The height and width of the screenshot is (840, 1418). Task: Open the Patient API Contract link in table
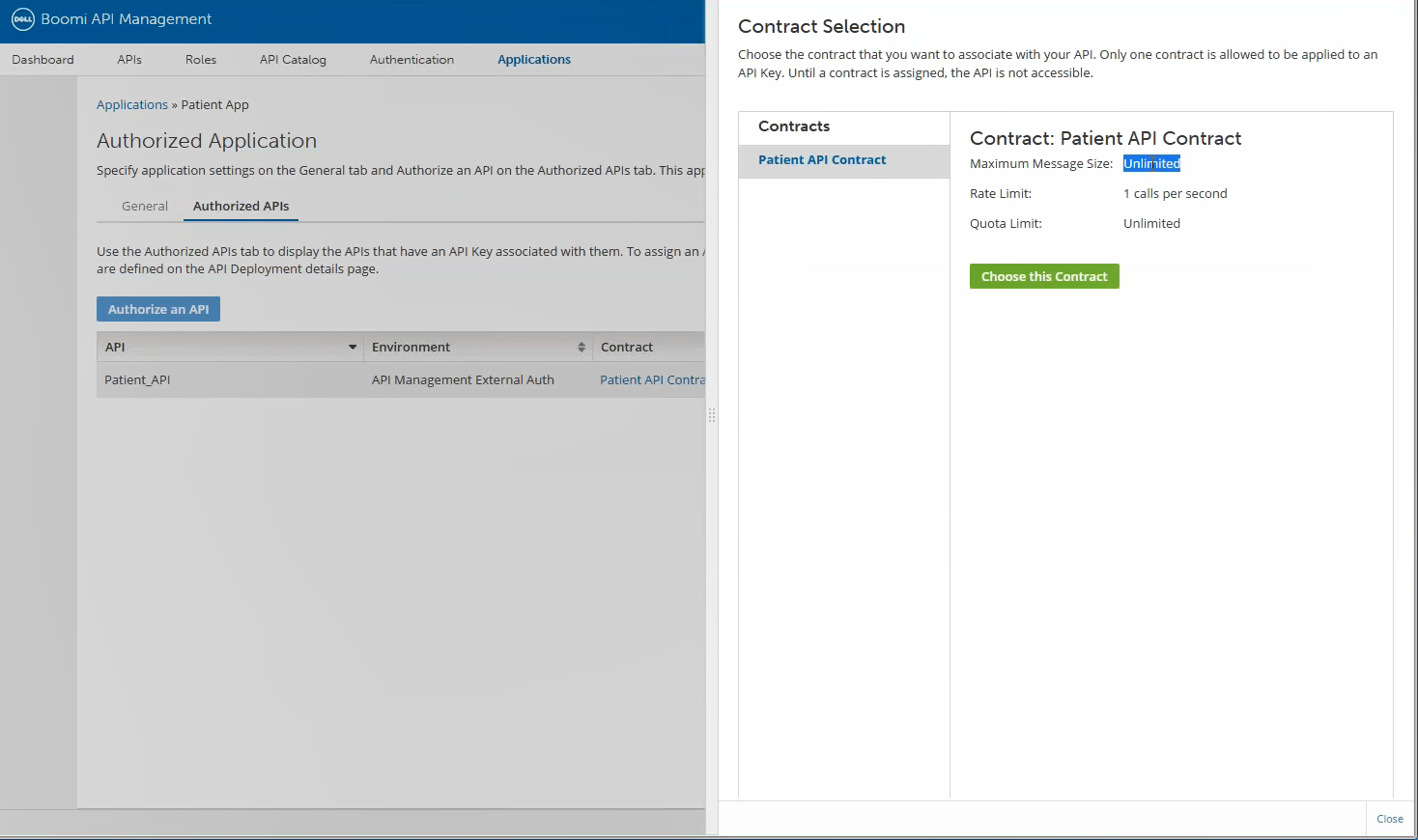pos(652,379)
